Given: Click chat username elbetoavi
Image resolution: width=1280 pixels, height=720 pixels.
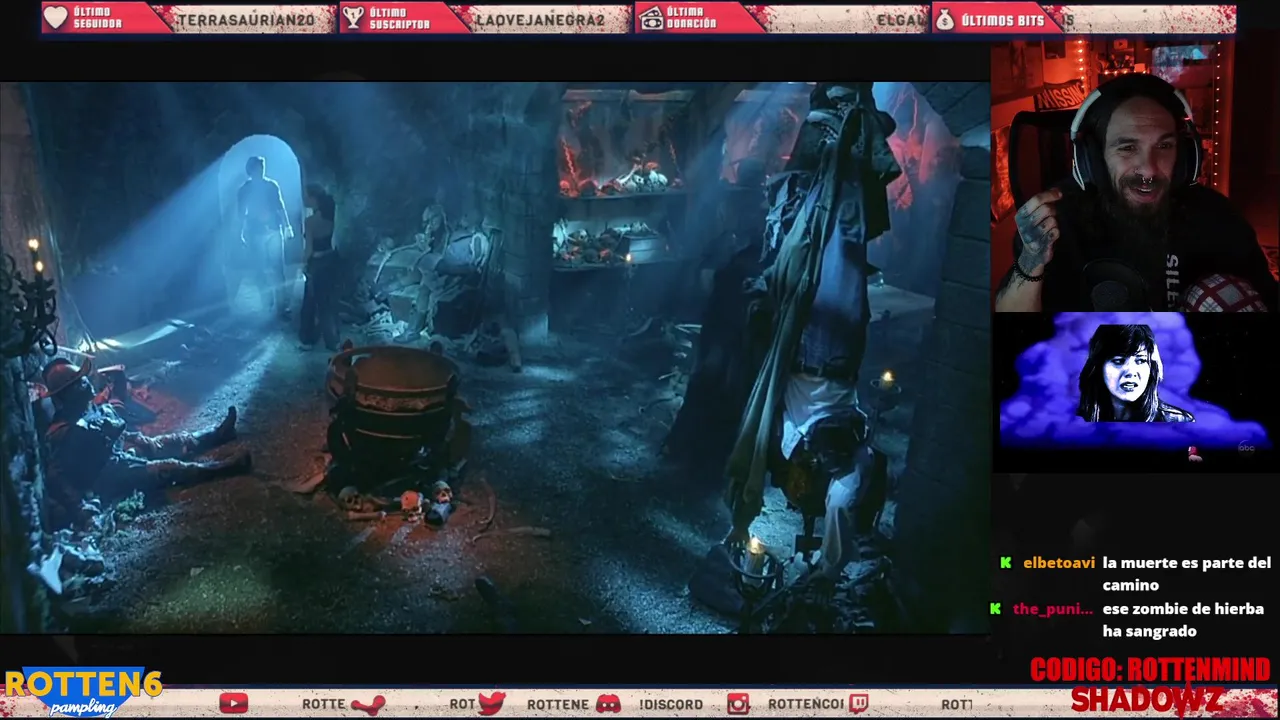Looking at the screenshot, I should tap(1059, 563).
